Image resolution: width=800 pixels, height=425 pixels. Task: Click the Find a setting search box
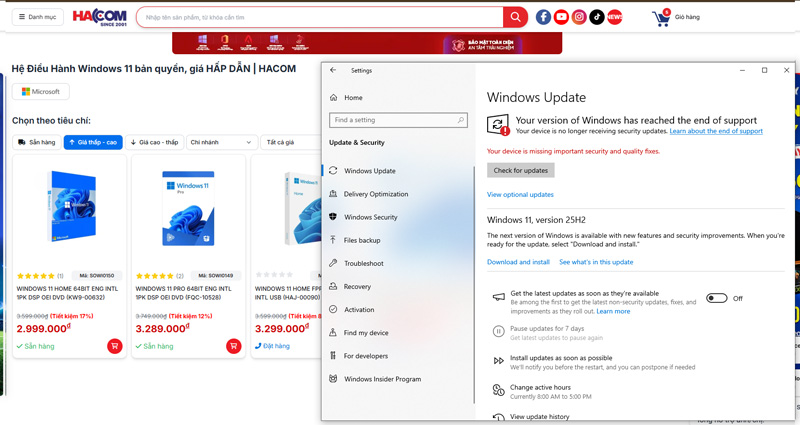point(398,120)
